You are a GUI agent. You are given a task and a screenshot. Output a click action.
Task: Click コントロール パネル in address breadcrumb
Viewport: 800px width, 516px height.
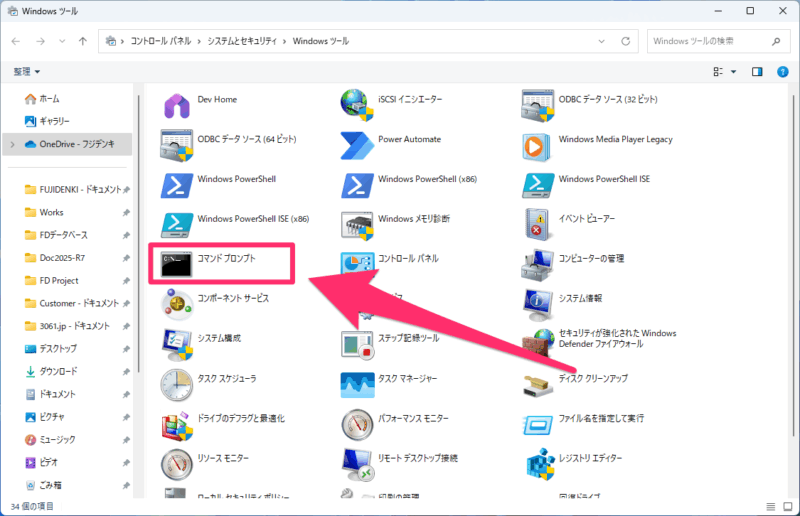(160, 41)
